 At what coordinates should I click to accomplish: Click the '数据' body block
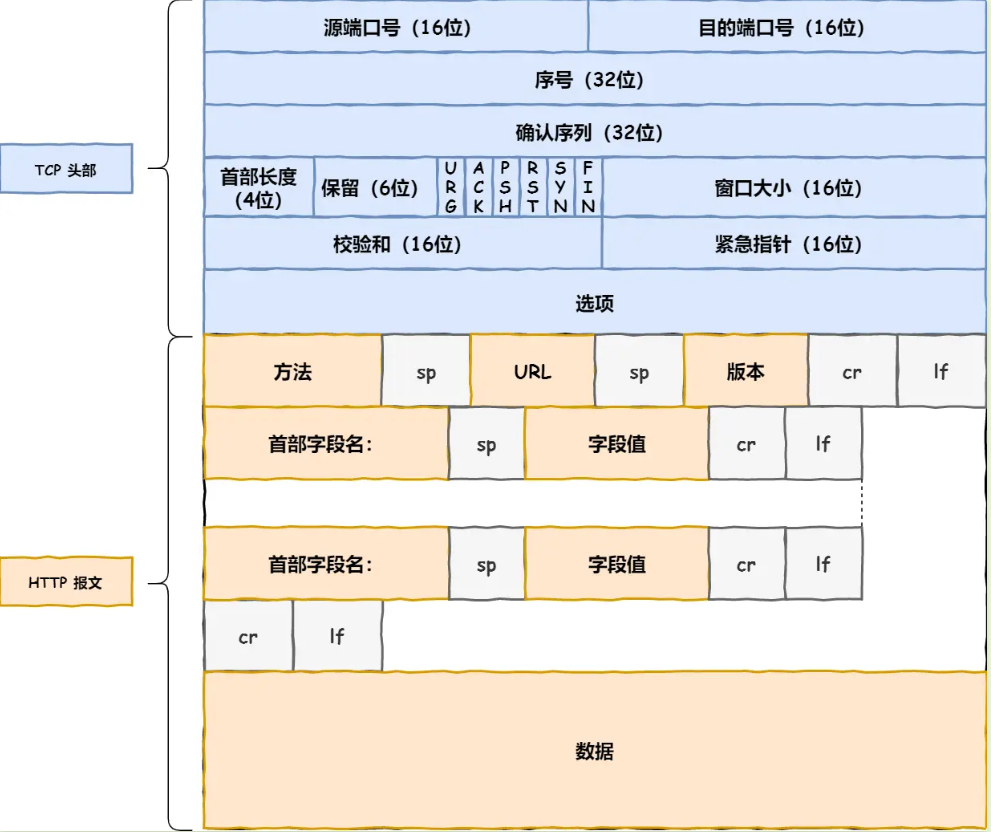595,750
